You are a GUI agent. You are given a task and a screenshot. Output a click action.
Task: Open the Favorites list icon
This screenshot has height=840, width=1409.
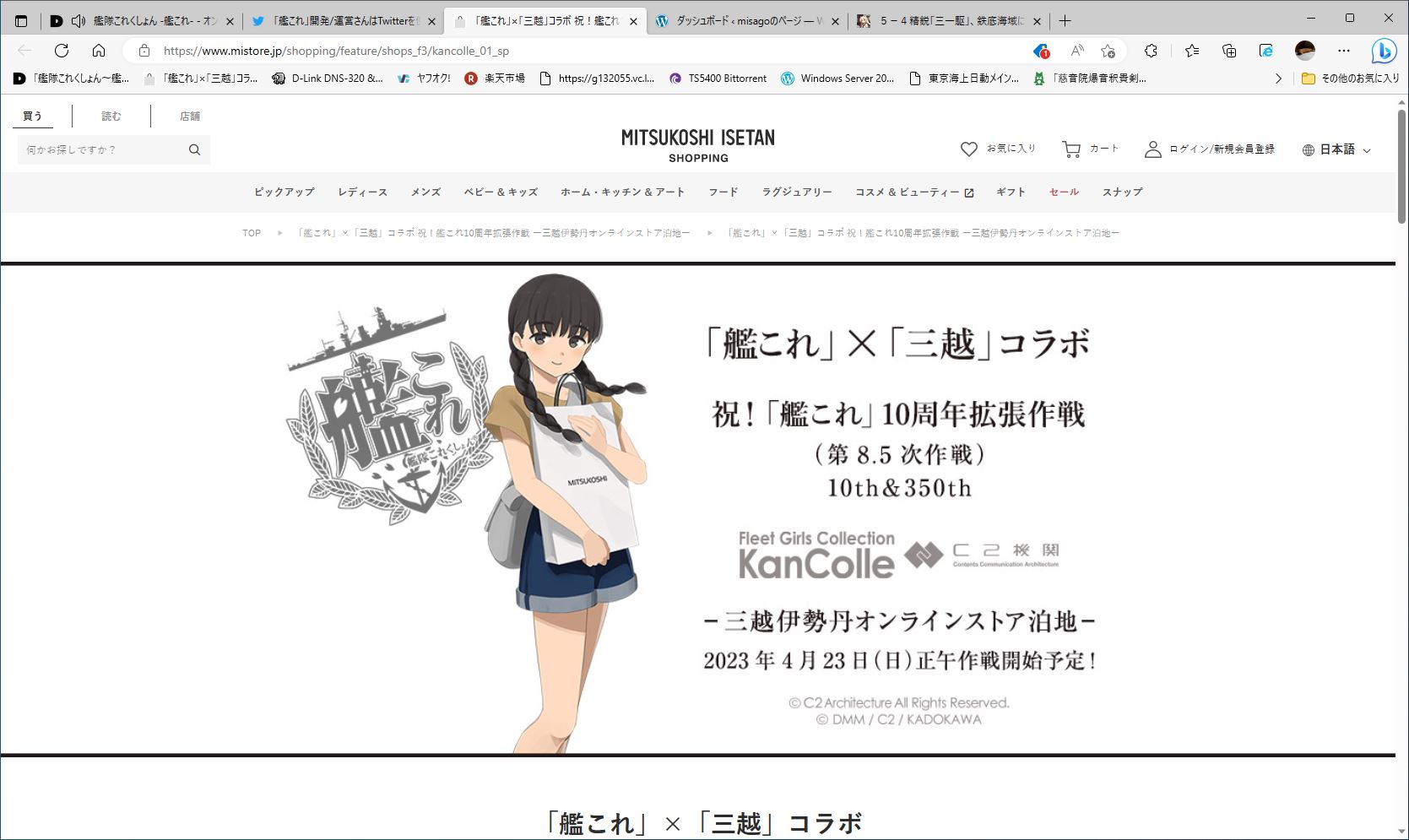click(x=1192, y=51)
